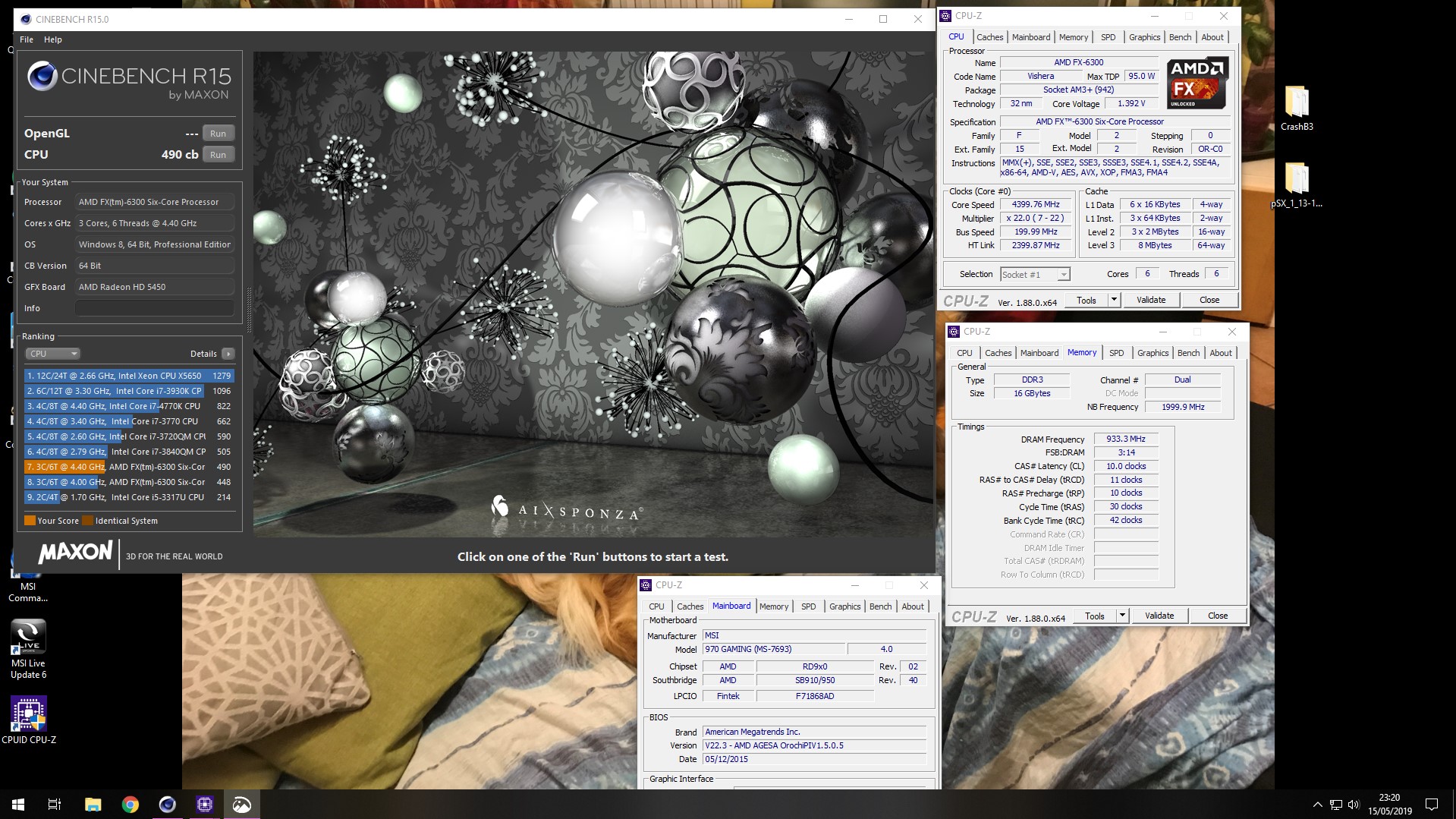The height and width of the screenshot is (819, 1456).
Task: Switch to Memory tab in top CPU-Z window
Action: click(1074, 37)
